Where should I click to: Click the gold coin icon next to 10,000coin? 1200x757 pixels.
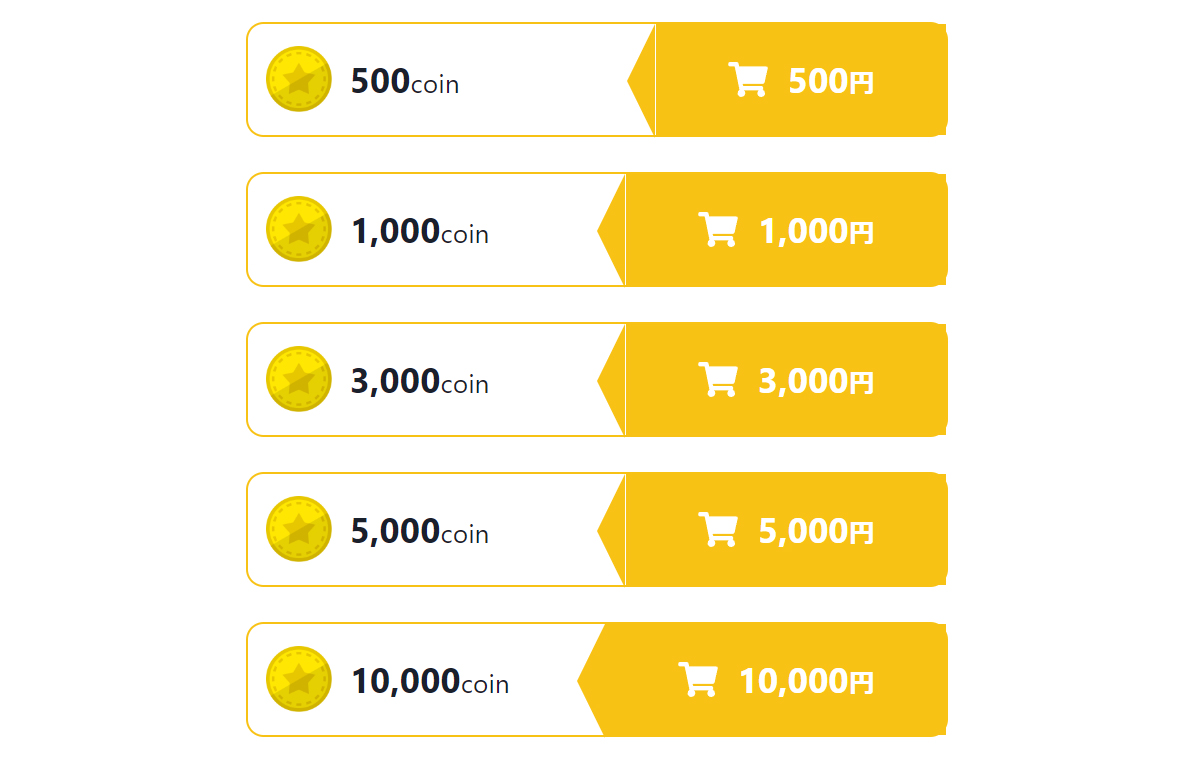coord(298,679)
